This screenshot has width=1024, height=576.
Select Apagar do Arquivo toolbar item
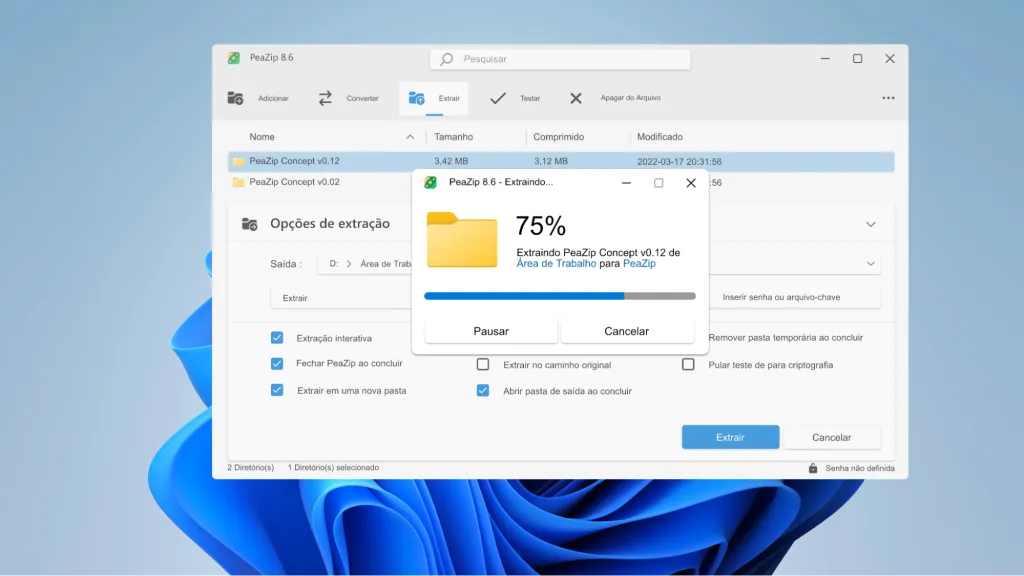click(x=615, y=98)
